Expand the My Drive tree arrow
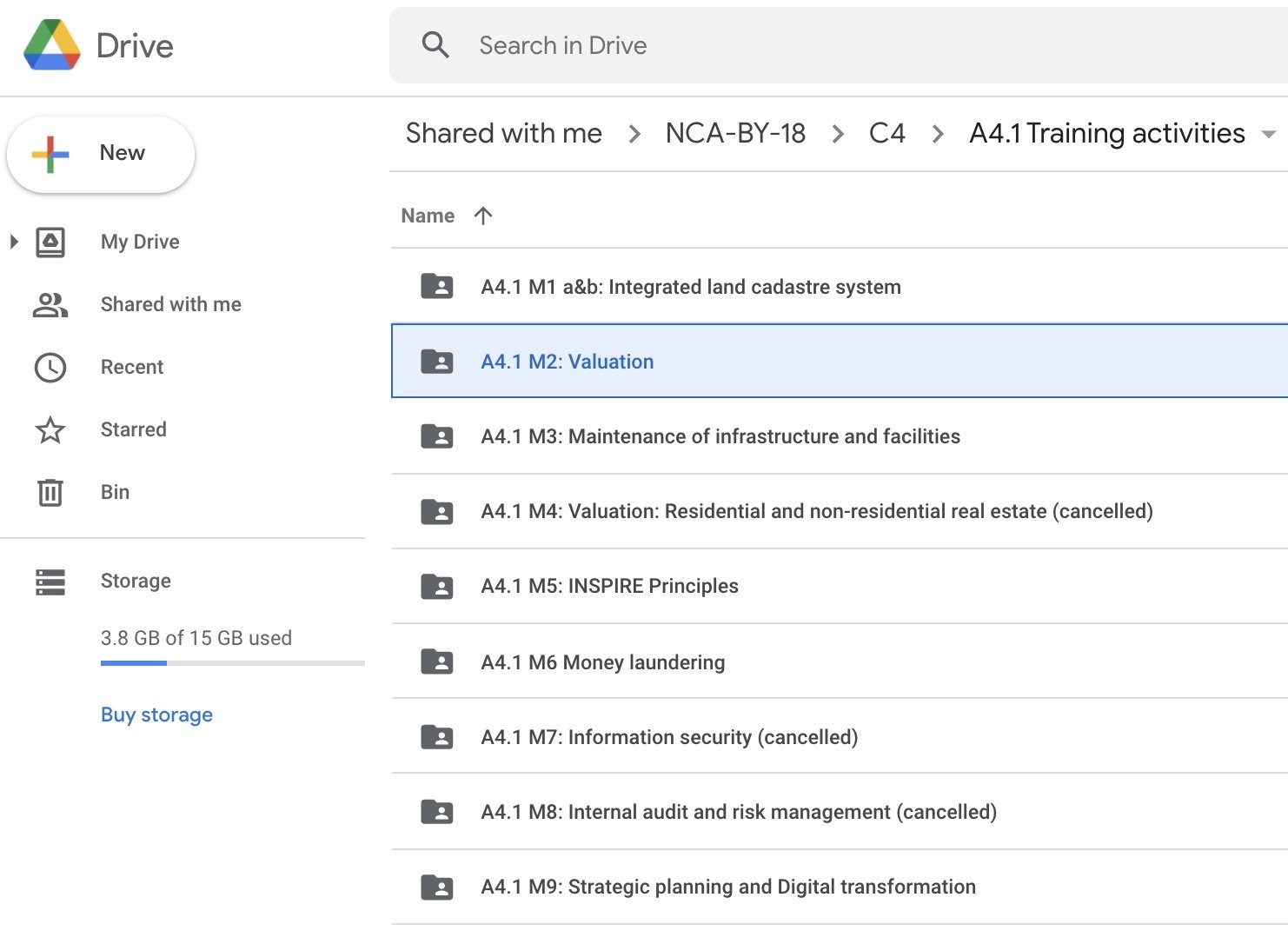The height and width of the screenshot is (944, 1288). pos(14,242)
